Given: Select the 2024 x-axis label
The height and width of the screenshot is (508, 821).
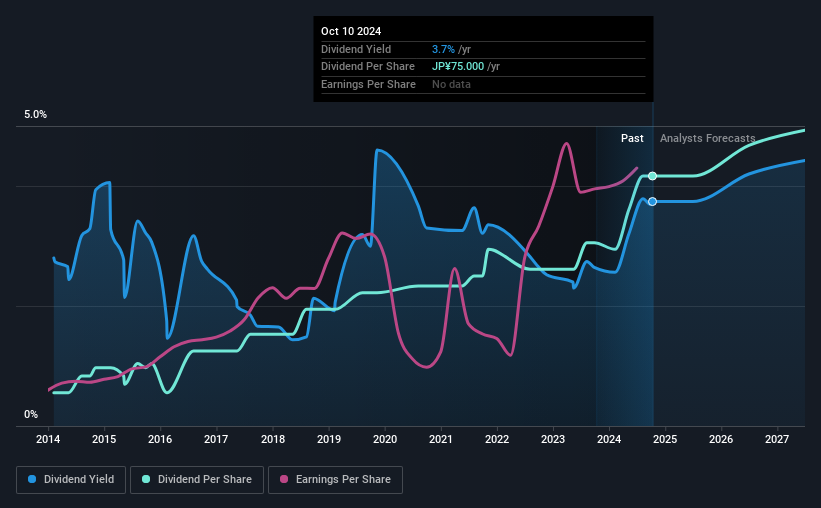Looking at the screenshot, I should click(609, 439).
